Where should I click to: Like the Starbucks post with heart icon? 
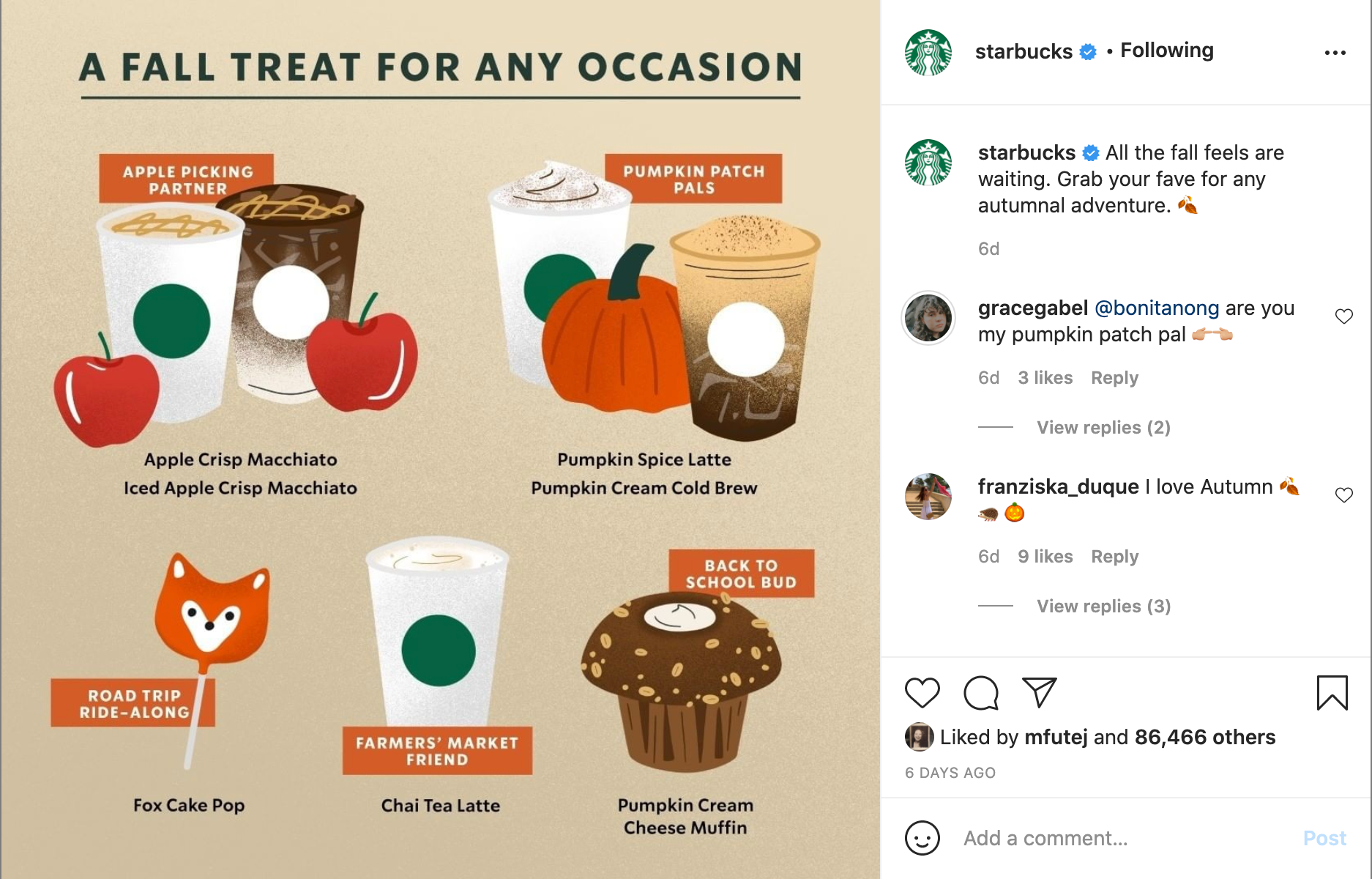click(x=922, y=692)
